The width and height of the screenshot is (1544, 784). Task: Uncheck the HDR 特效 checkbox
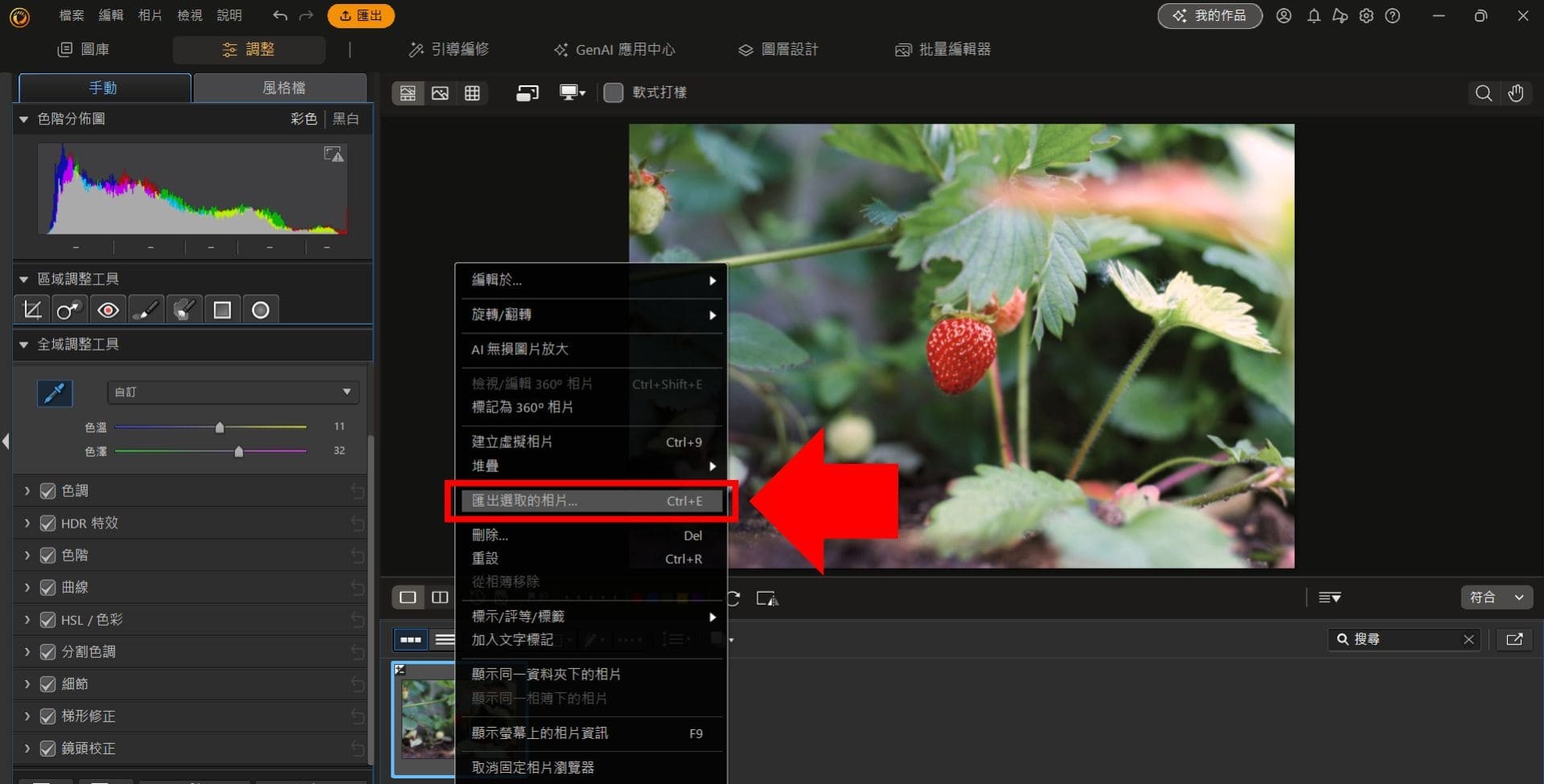(x=47, y=523)
